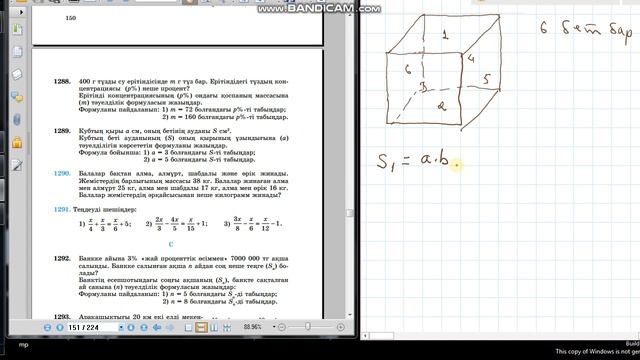Screen dimensions: 640x360
Task: Jump to the last page
Action: tap(144, 327)
